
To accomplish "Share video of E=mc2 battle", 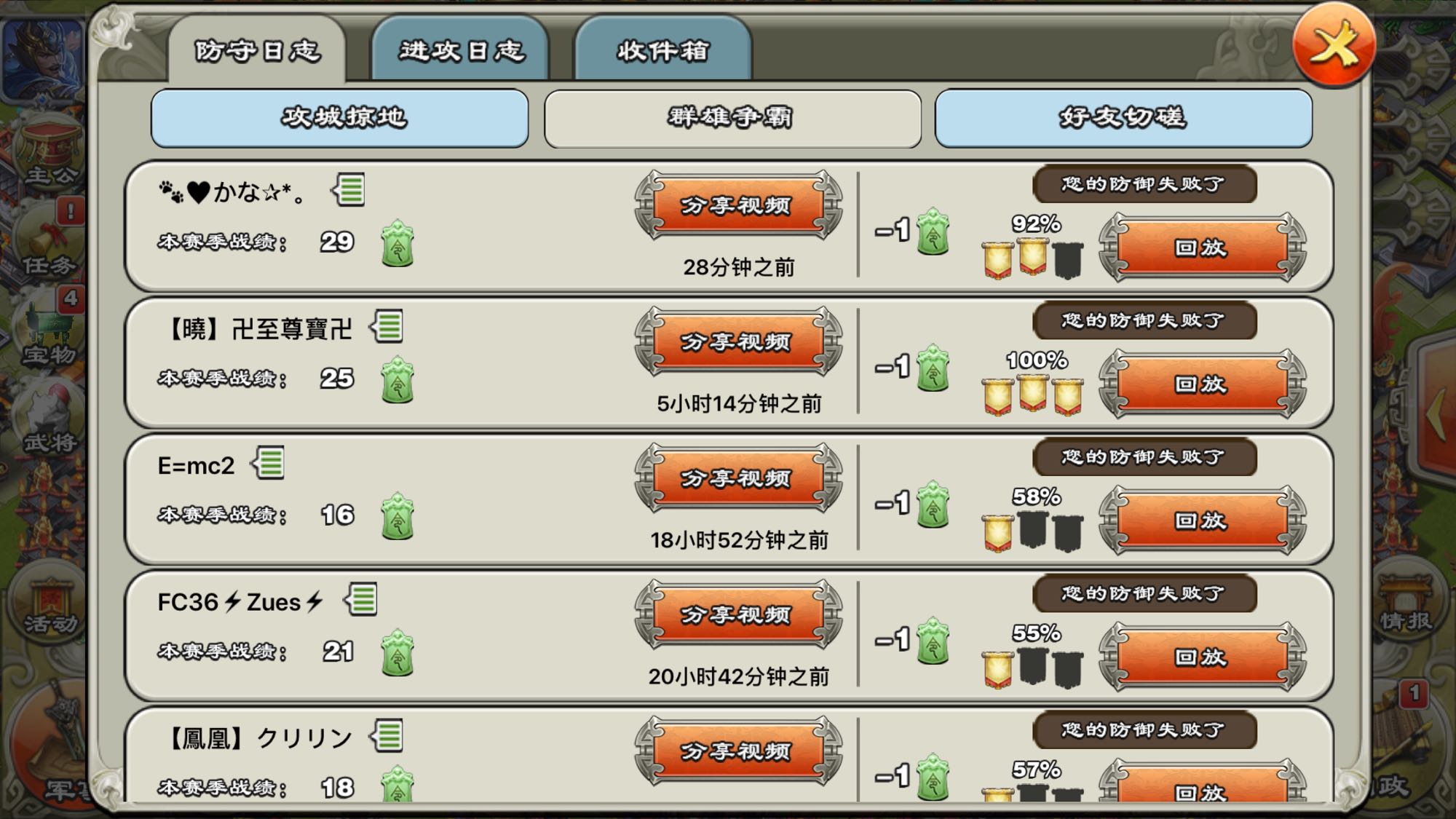I will point(737,478).
